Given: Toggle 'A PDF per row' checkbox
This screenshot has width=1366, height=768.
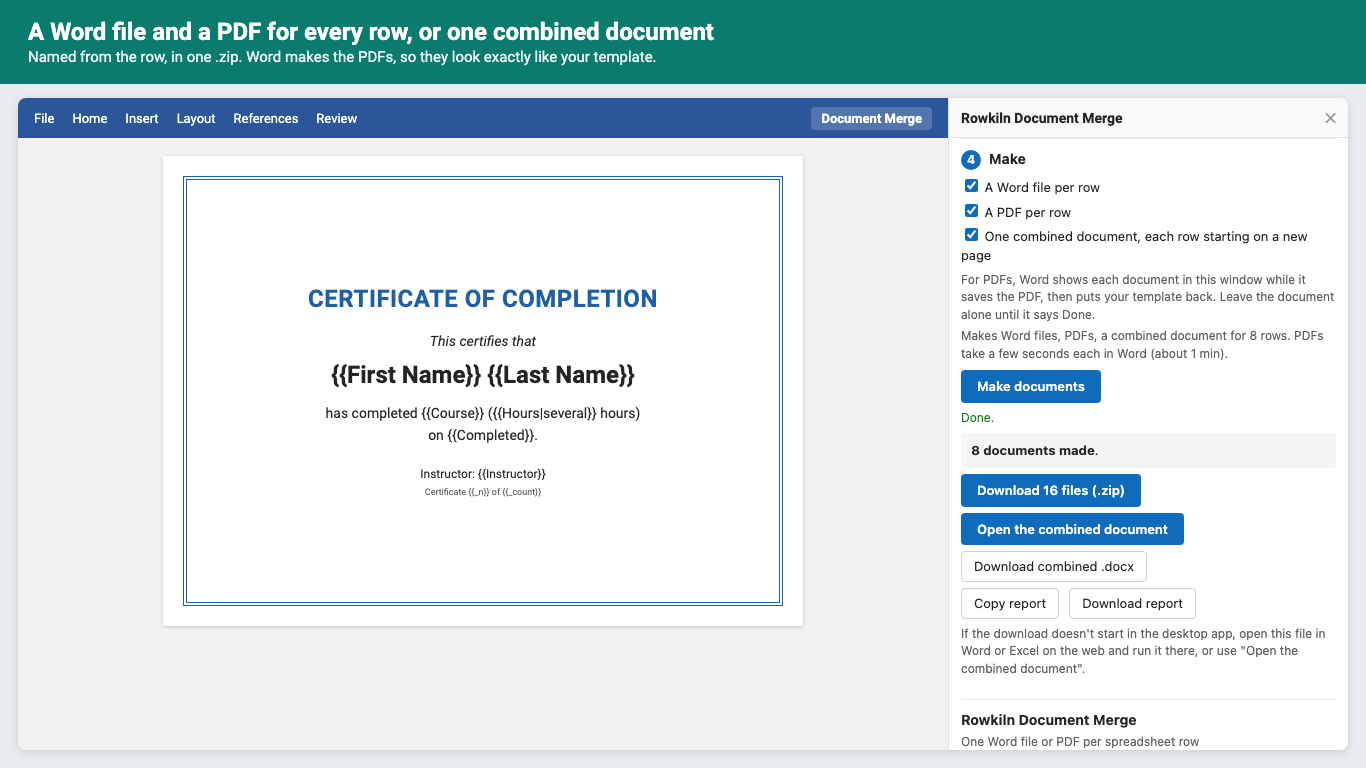Looking at the screenshot, I should click(x=971, y=211).
